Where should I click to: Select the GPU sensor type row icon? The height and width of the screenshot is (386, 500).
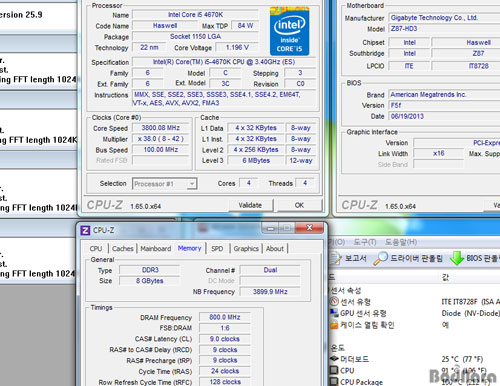coord(334,313)
